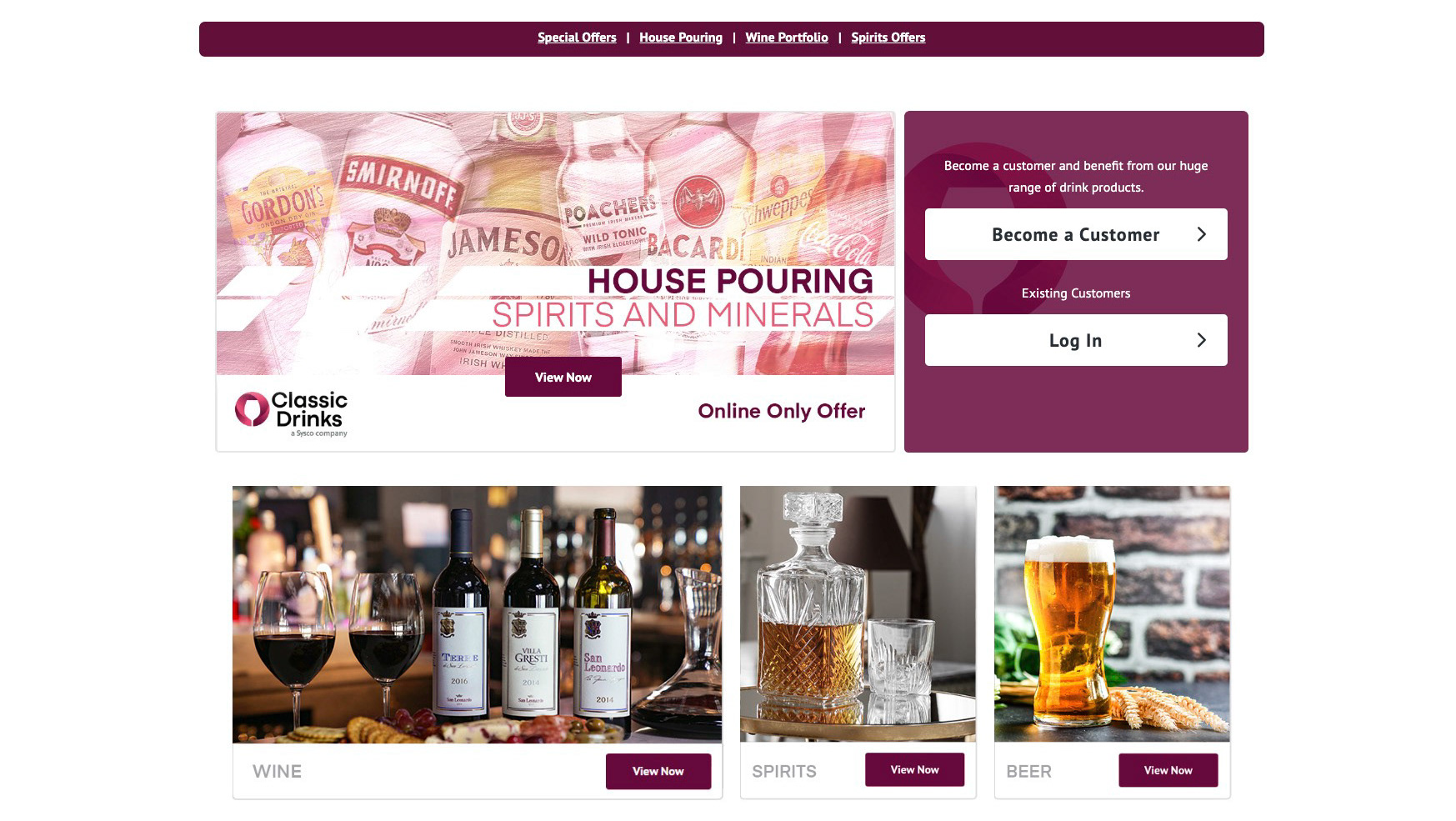Click View Now under the Wine category
This screenshot has height=821, width=1456.
point(658,771)
